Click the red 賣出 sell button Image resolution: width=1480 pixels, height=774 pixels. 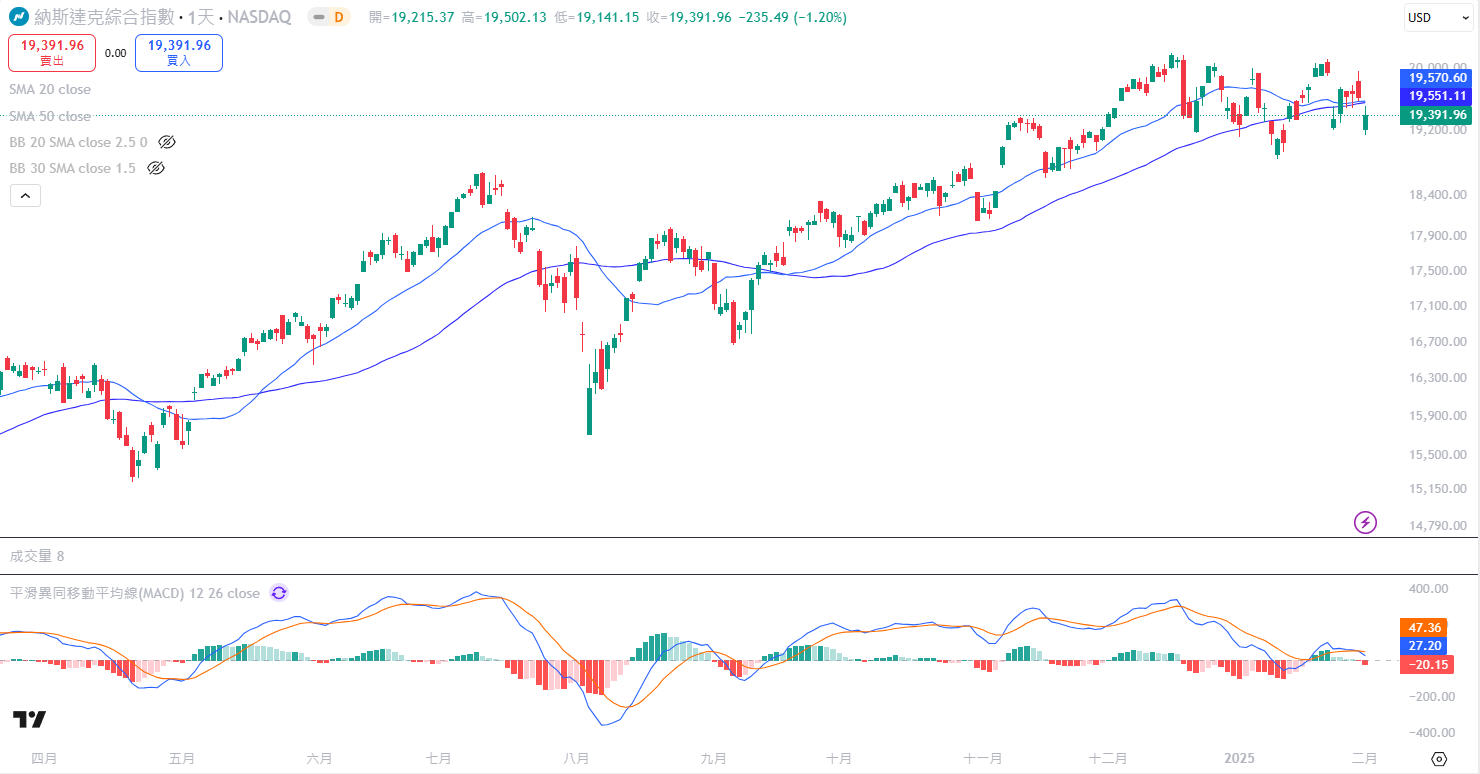(52, 53)
